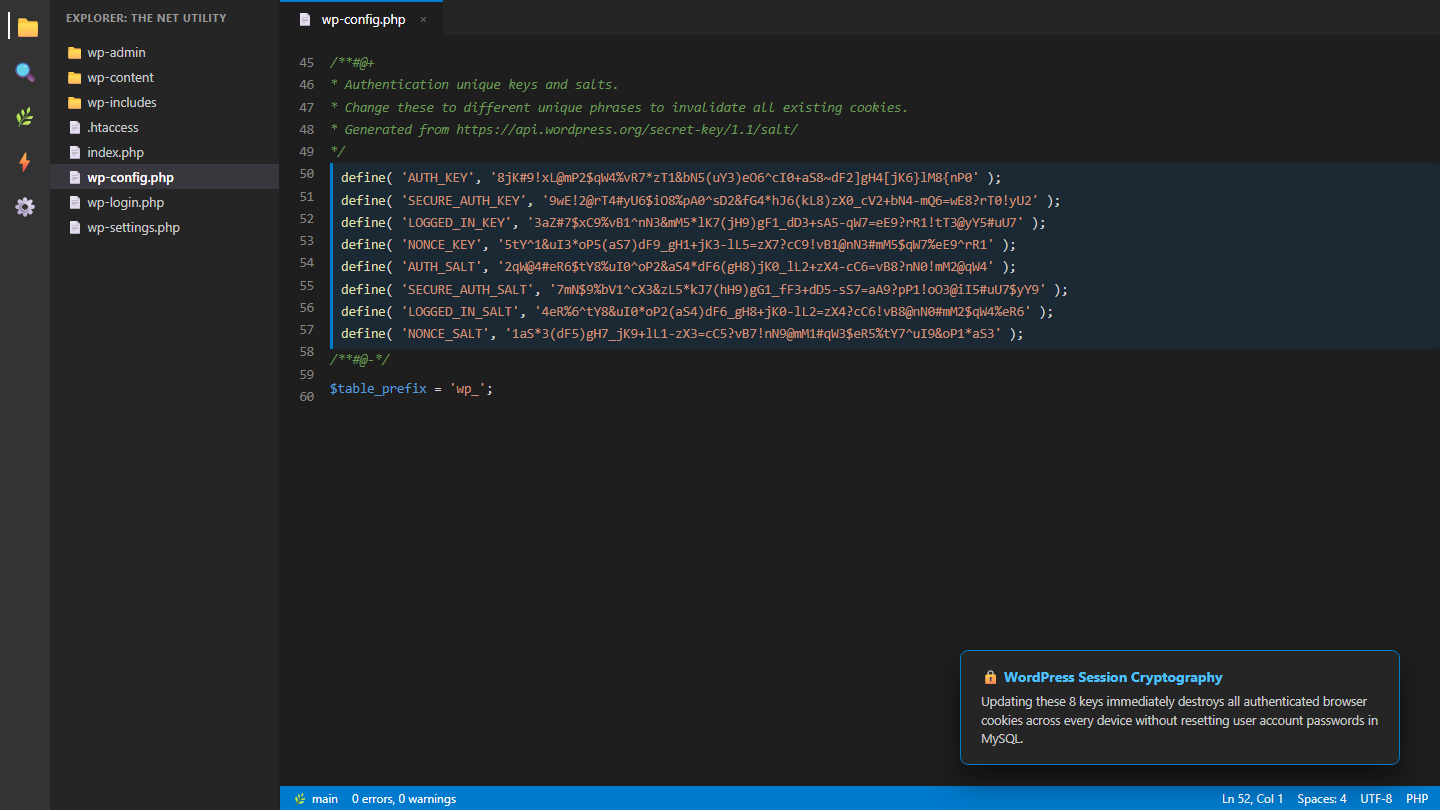Click the wp-admin folder icon

(74, 53)
